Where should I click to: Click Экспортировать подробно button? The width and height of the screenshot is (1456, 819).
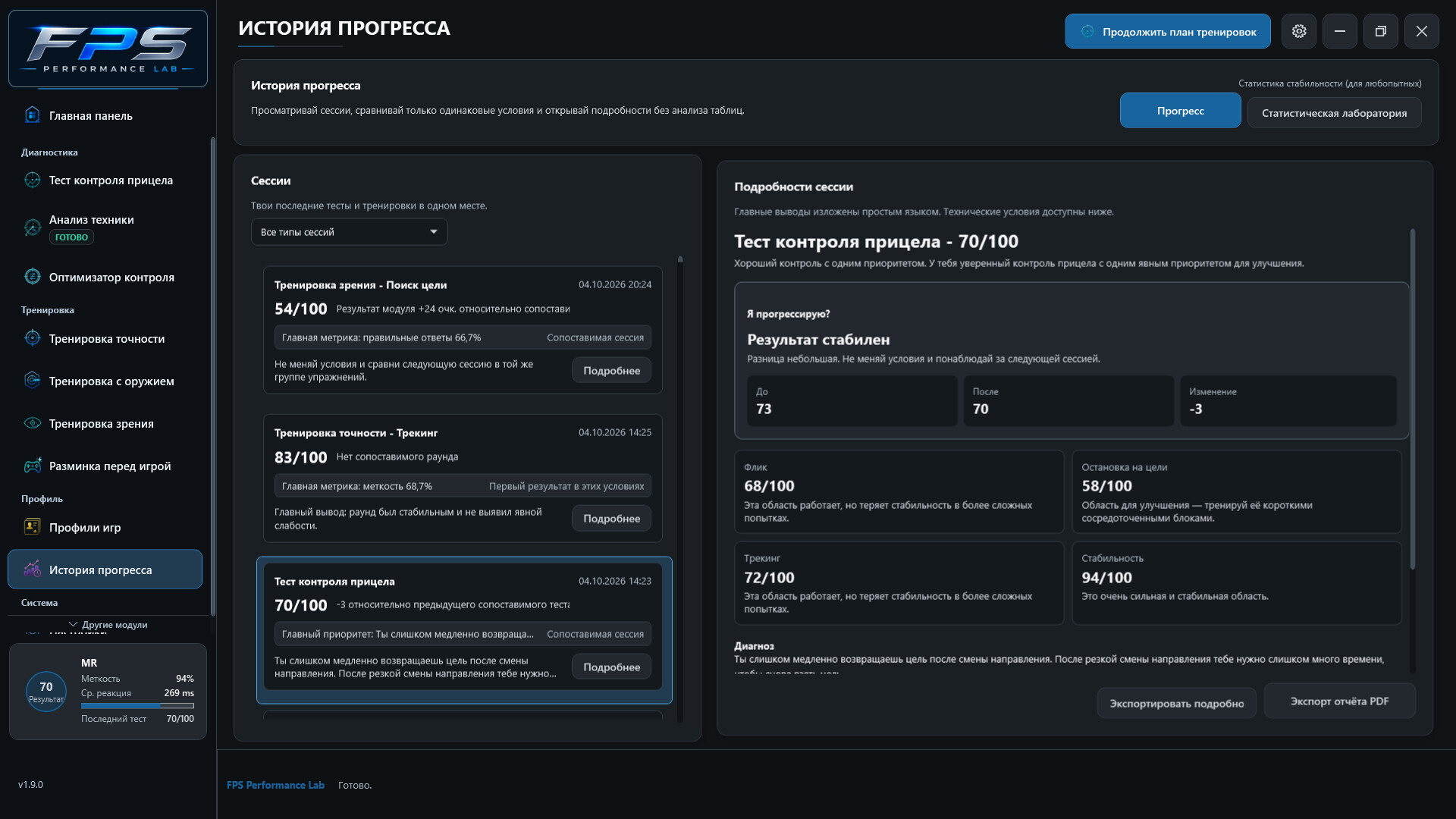click(1176, 704)
